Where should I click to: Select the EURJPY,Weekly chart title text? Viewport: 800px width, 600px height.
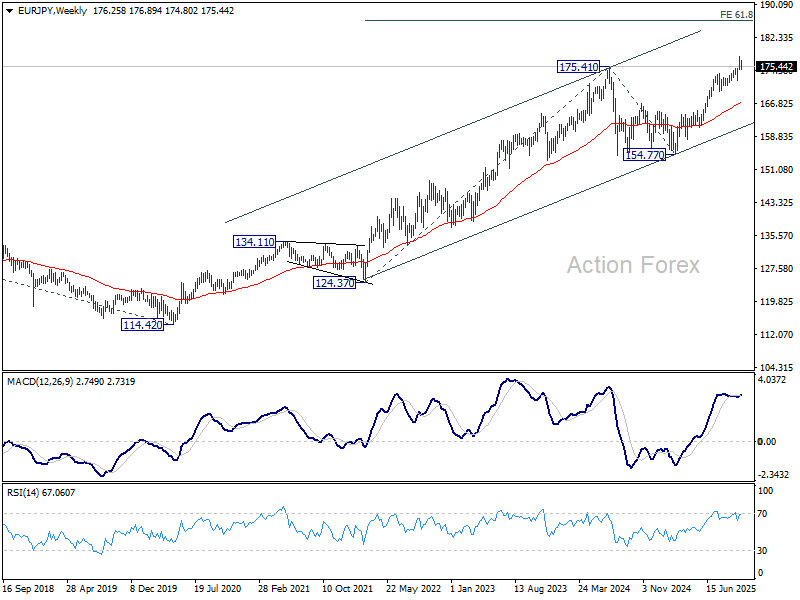(52, 11)
